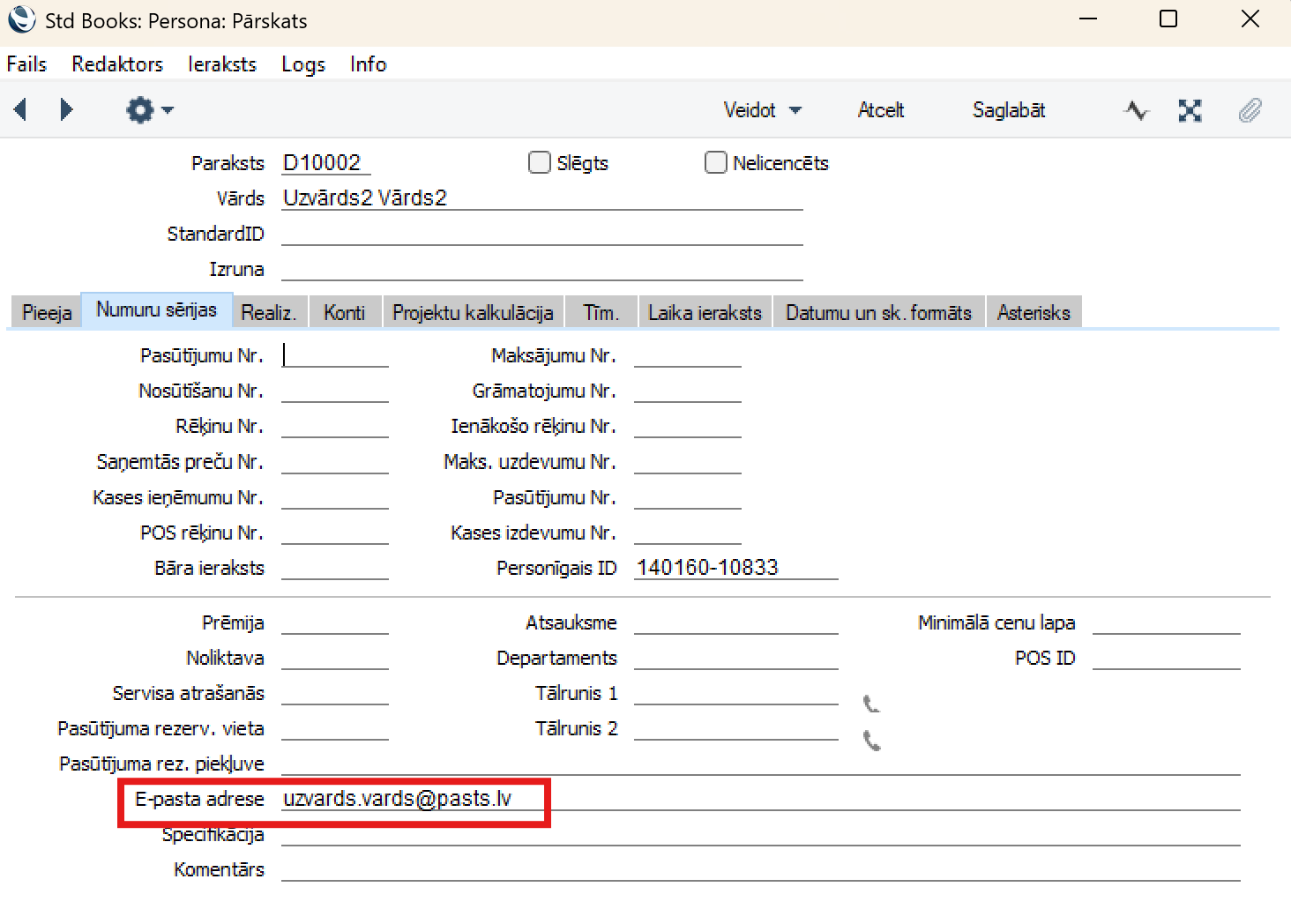Viewport: 1291px width, 924px height.
Task: Select the Projektu kalkulācija tab
Action: coord(473,313)
